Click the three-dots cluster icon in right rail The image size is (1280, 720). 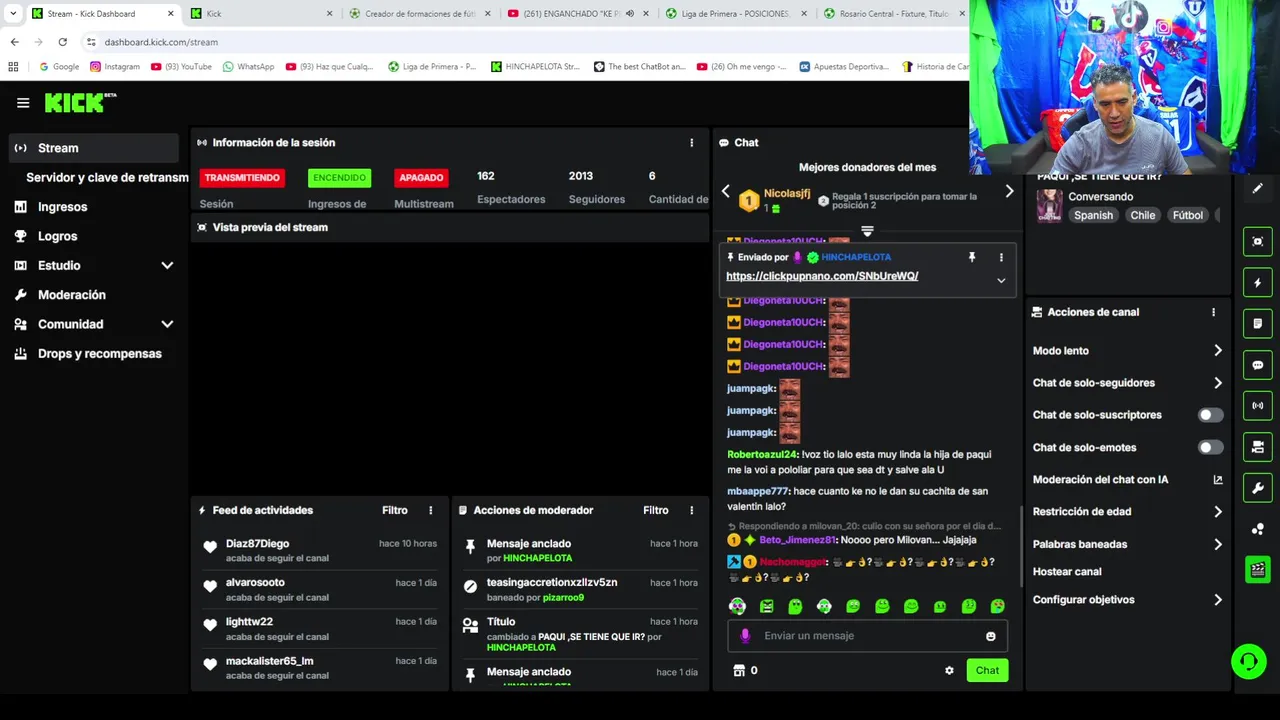(x=1257, y=529)
